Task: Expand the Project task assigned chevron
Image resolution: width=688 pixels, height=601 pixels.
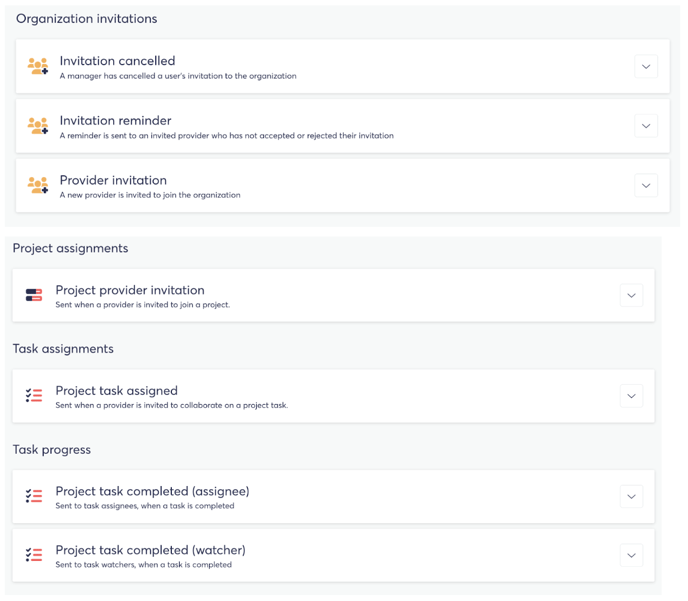Action: (x=631, y=396)
